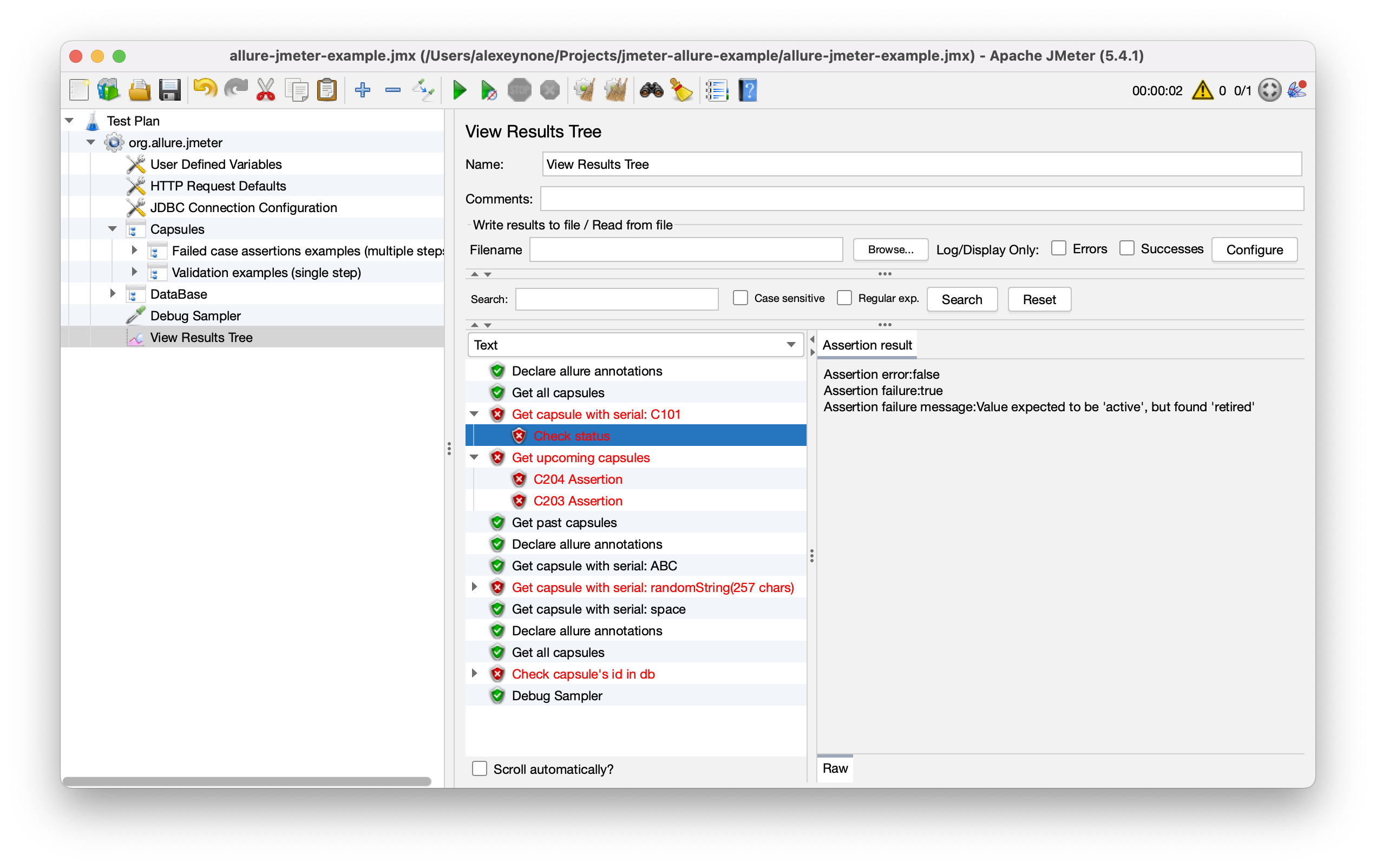Click the Function Helper list icon
The height and width of the screenshot is (868, 1376).
(717, 90)
